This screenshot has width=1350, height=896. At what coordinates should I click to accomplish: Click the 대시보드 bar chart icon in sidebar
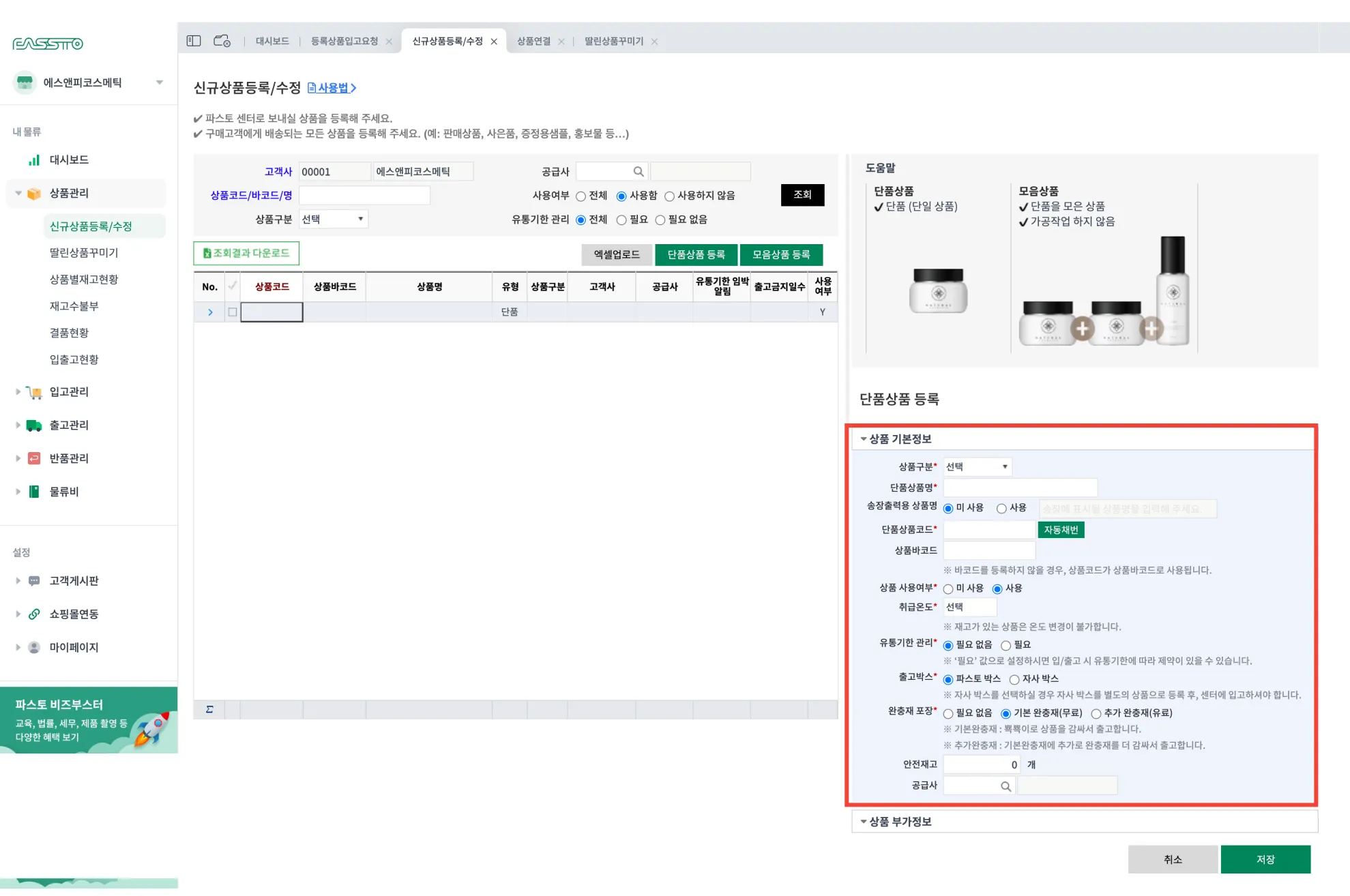33,160
